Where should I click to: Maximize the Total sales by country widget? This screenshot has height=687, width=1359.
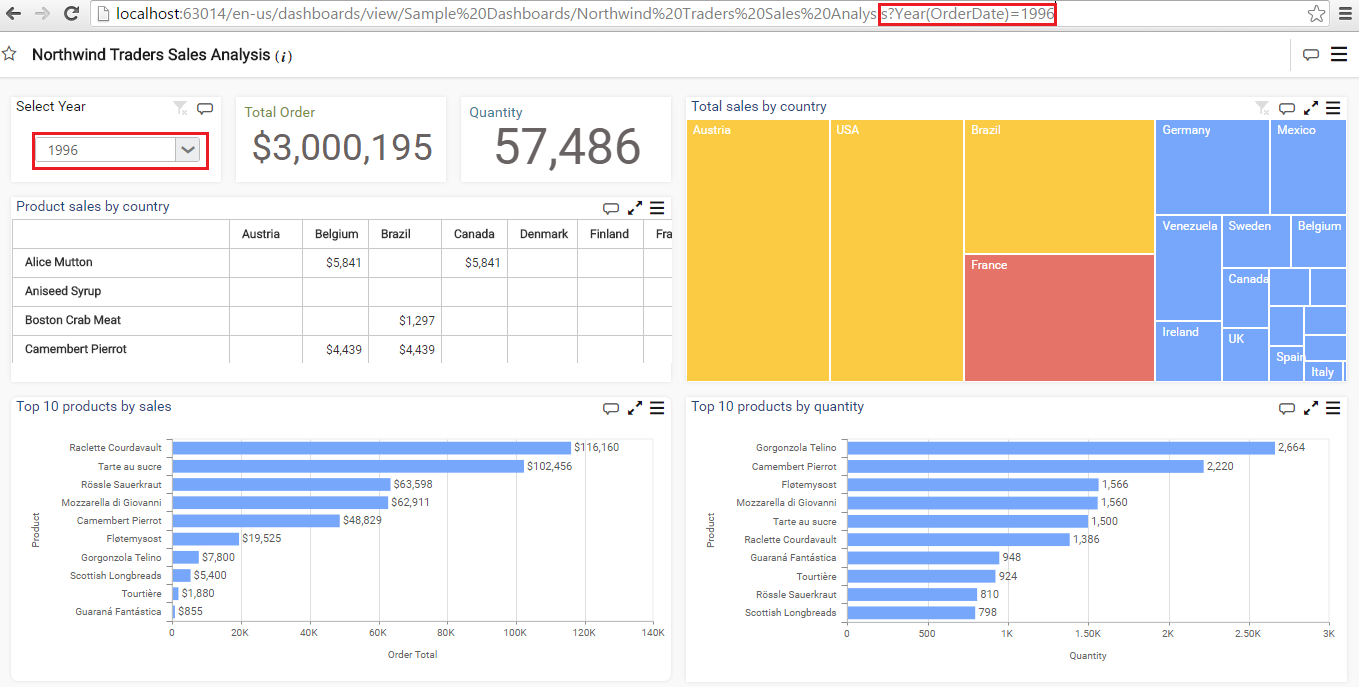[1311, 108]
